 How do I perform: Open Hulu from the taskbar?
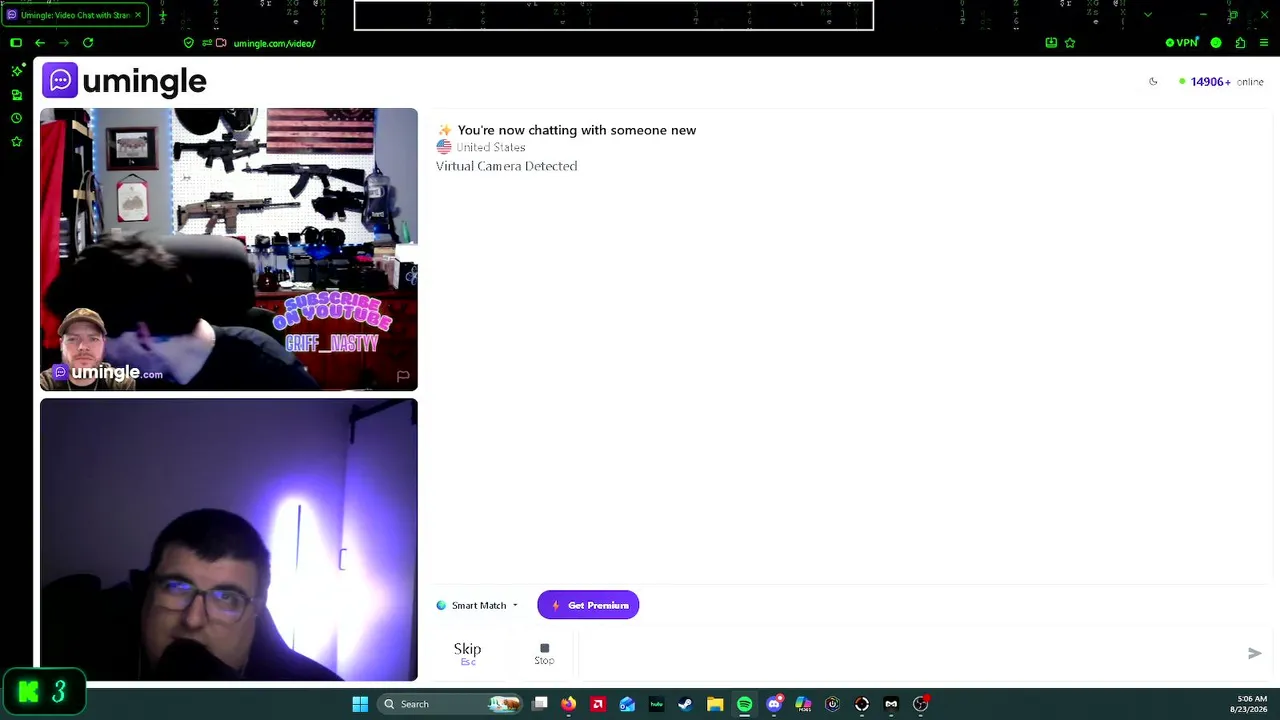[x=656, y=704]
